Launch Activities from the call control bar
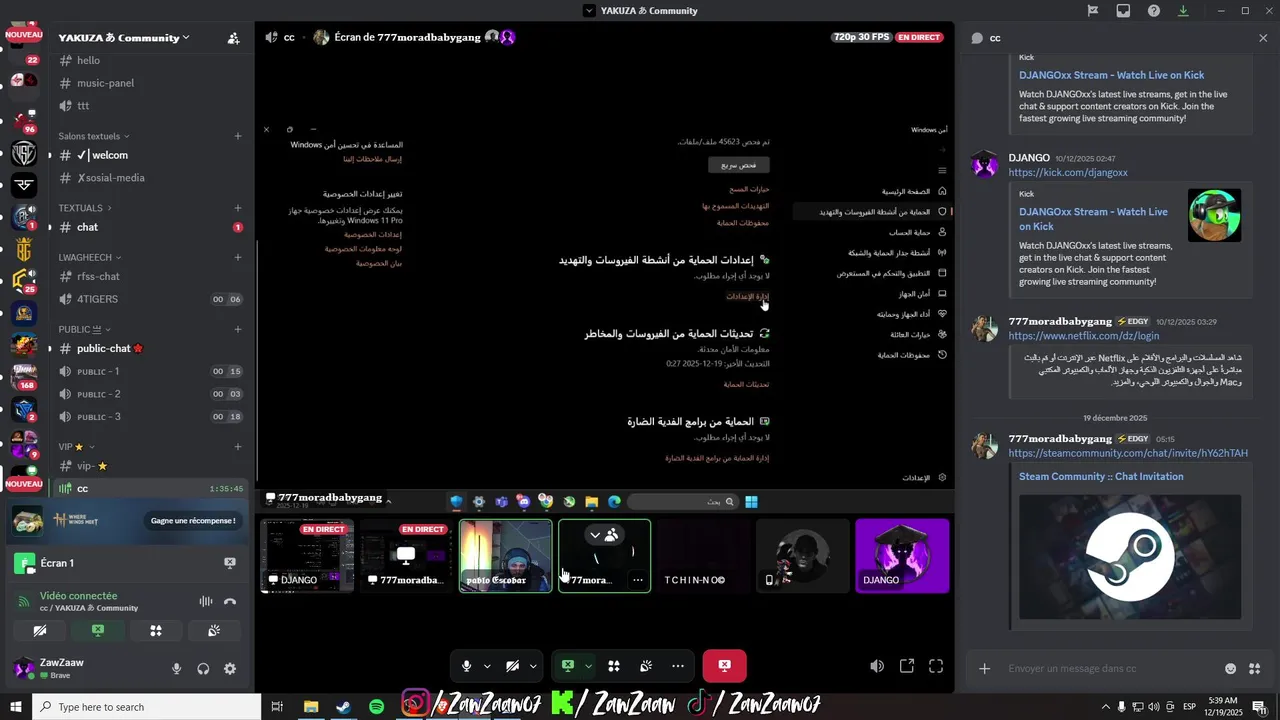The image size is (1280, 720). (x=614, y=666)
